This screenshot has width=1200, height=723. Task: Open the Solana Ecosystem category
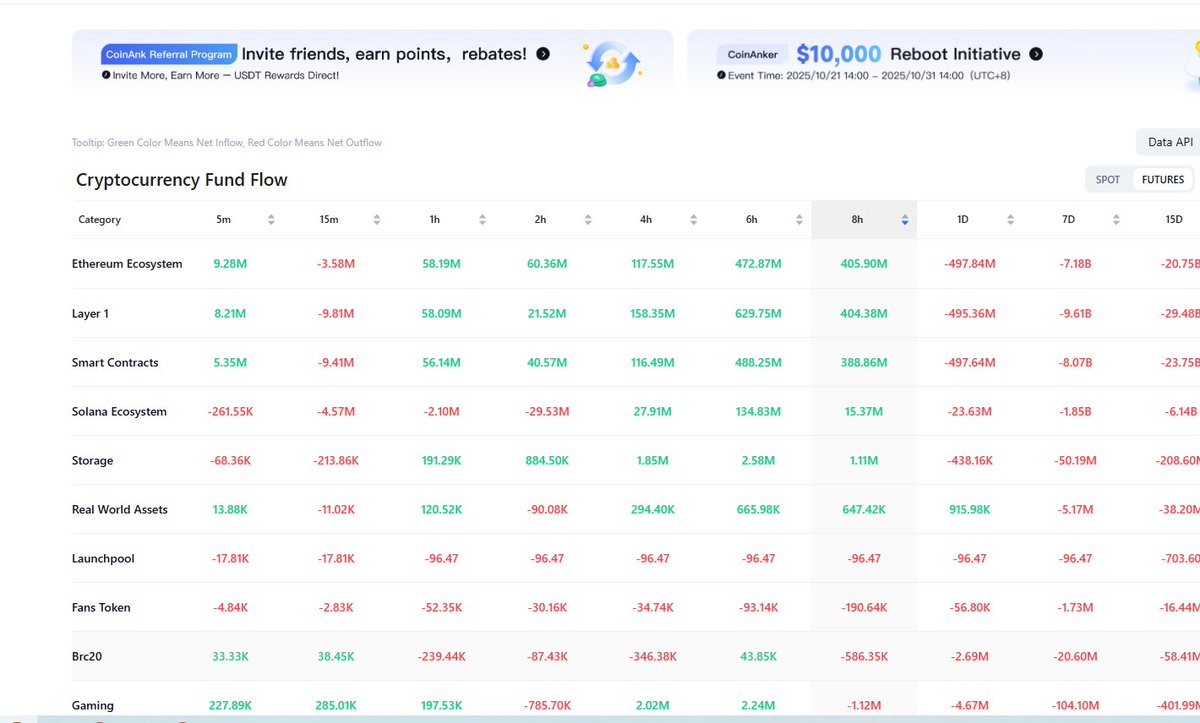click(119, 412)
